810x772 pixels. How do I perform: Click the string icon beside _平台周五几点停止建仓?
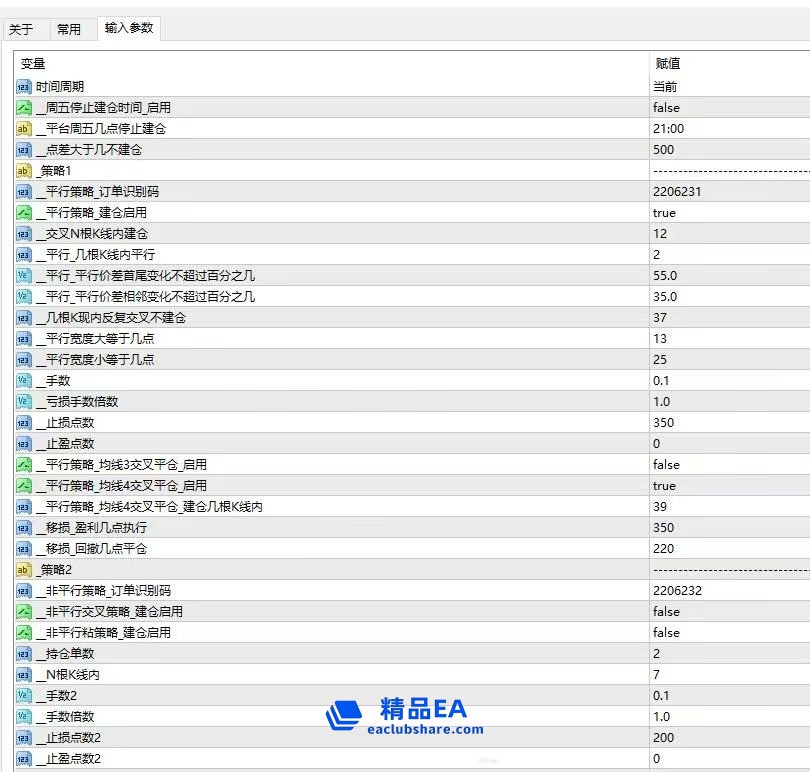coord(24,129)
